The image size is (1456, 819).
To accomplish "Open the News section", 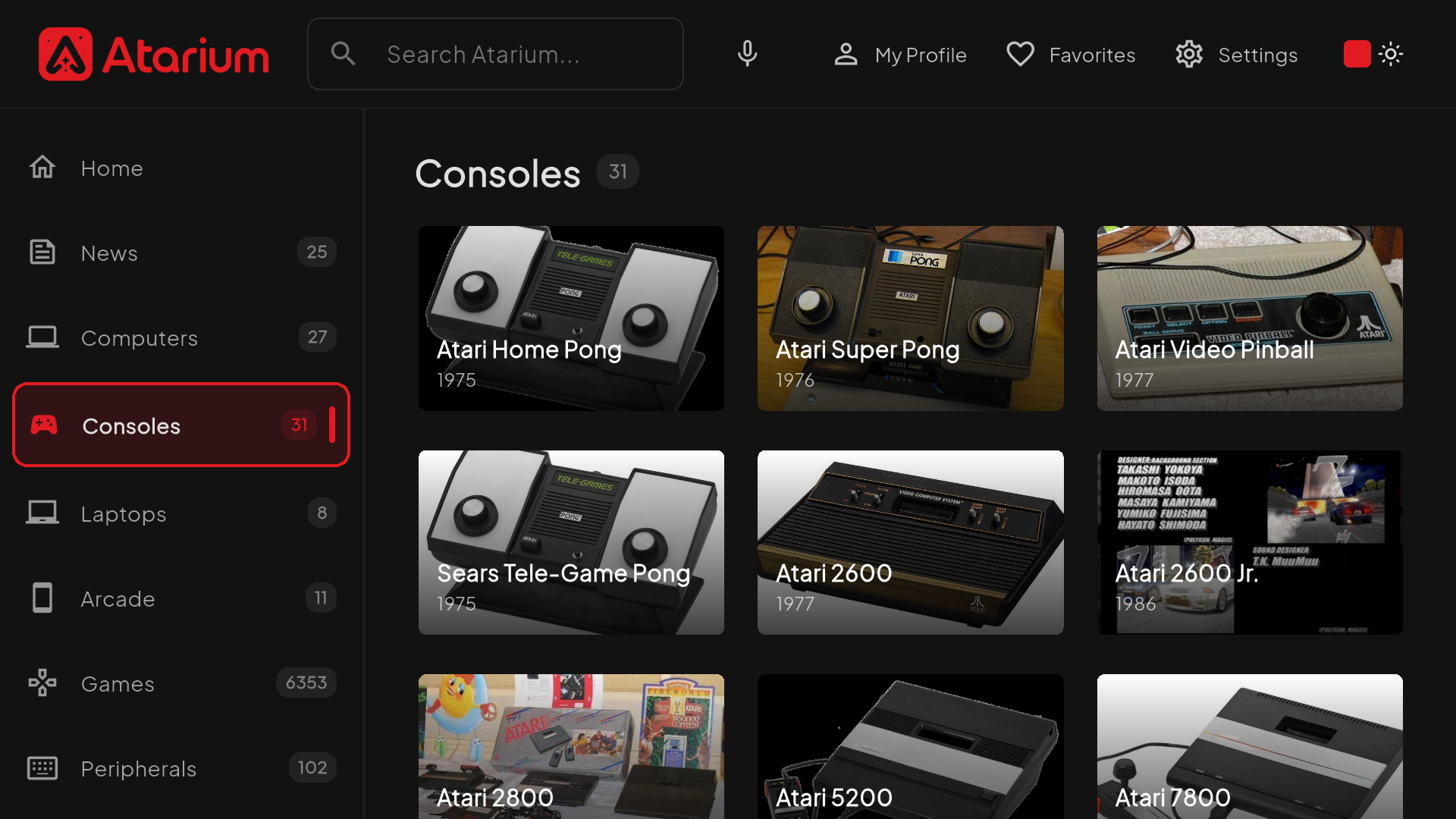I will [x=182, y=253].
